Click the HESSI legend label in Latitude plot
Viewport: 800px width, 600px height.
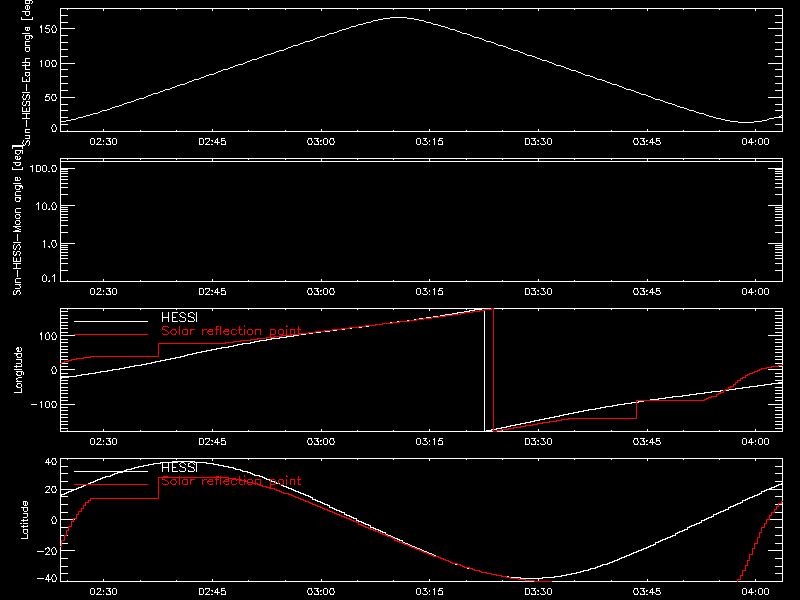pyautogui.click(x=179, y=468)
